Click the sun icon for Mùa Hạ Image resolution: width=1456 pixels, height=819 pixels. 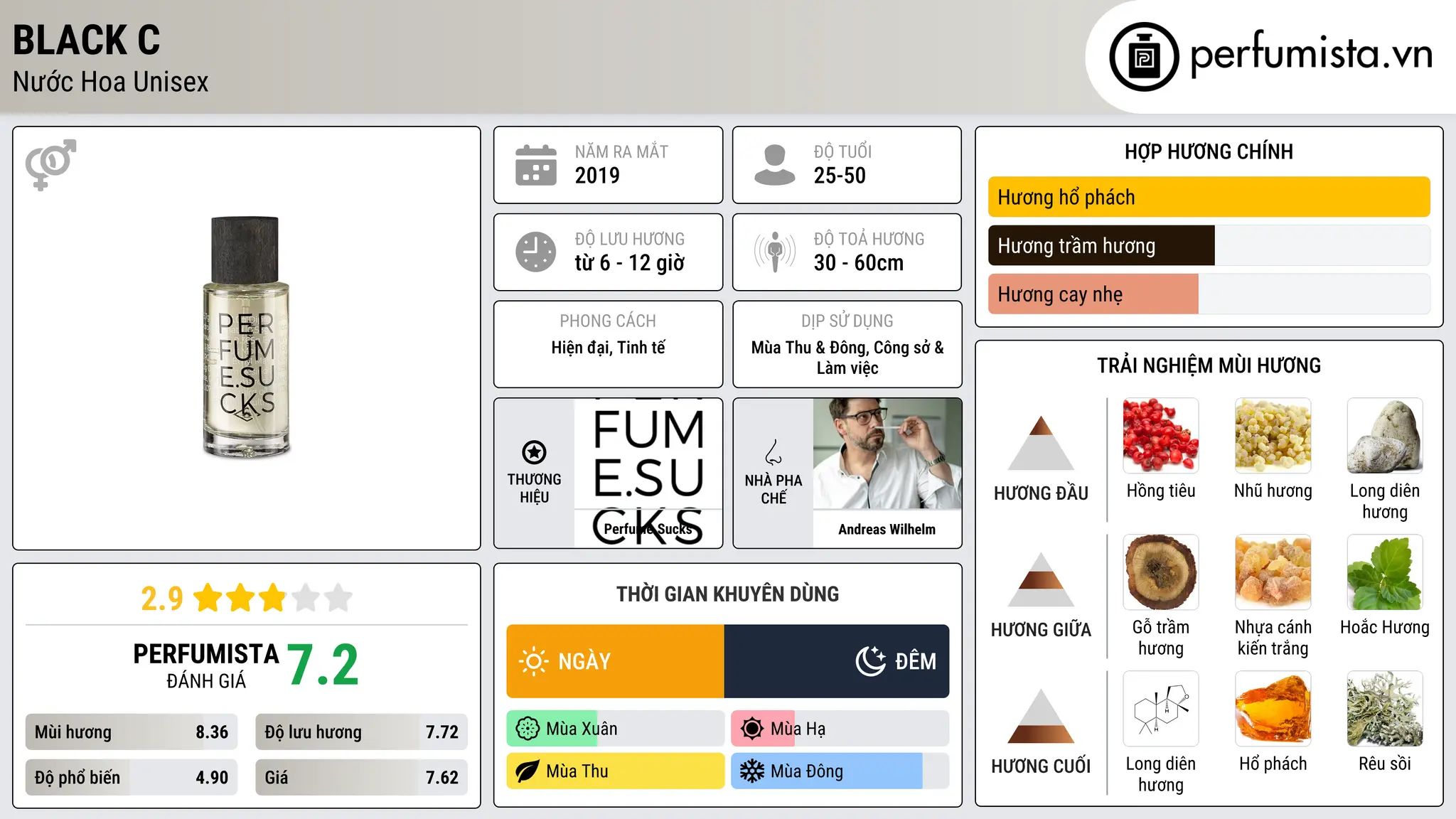(x=752, y=729)
